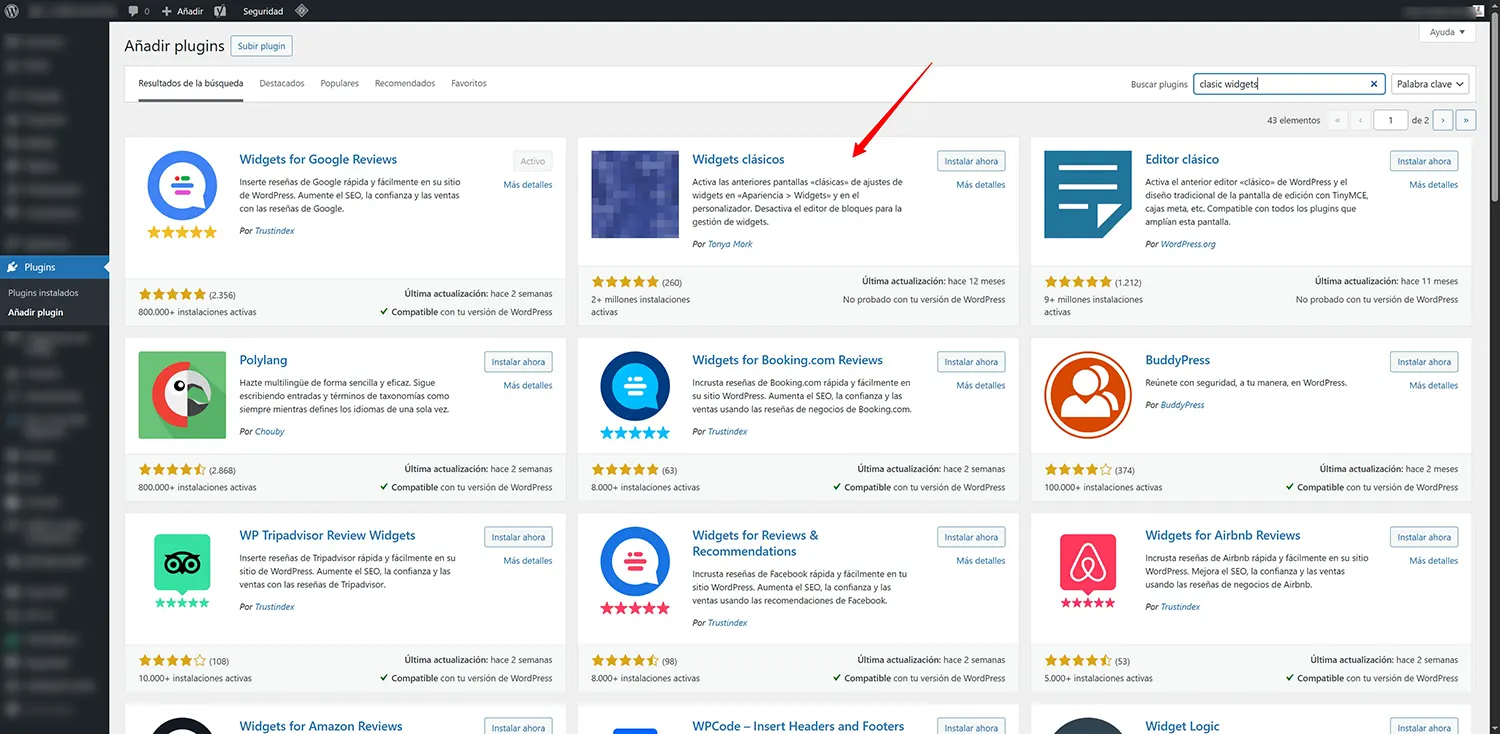The width and height of the screenshot is (1500, 734).
Task: Open the Plugins menu in the sidebar
Action: [x=55, y=267]
